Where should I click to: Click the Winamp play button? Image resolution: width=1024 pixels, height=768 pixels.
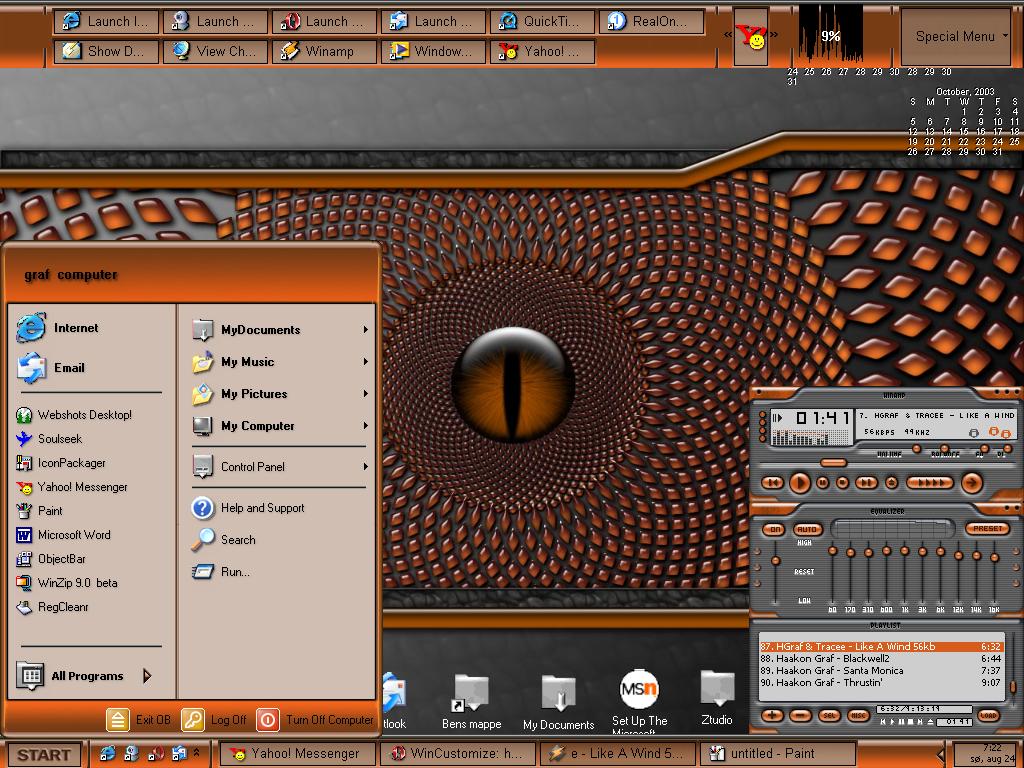click(x=799, y=483)
